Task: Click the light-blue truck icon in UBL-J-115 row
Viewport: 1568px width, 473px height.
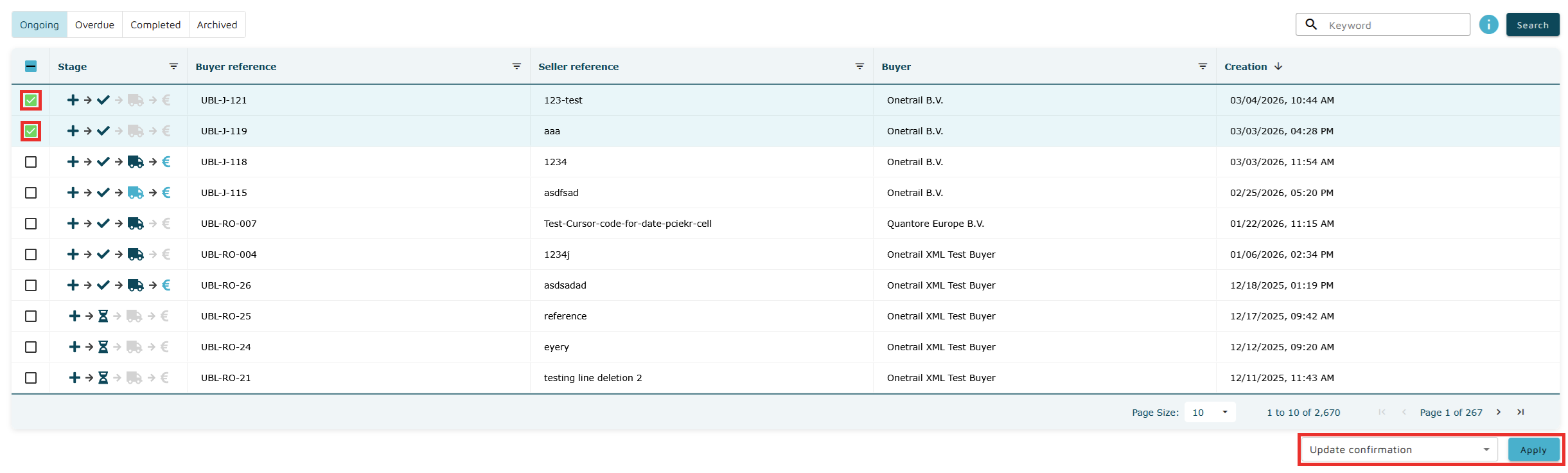Action: pyautogui.click(x=136, y=193)
